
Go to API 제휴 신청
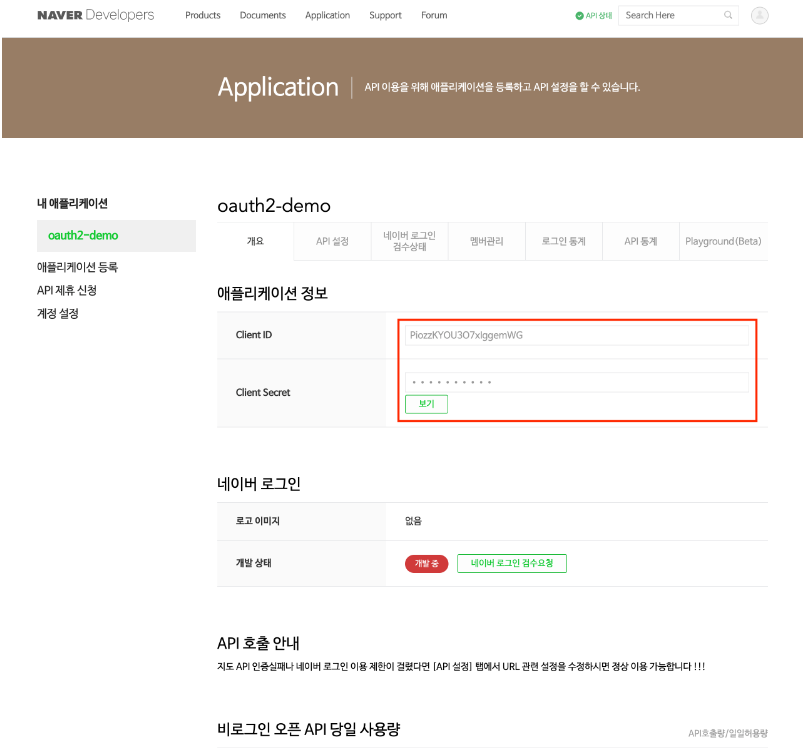67,290
